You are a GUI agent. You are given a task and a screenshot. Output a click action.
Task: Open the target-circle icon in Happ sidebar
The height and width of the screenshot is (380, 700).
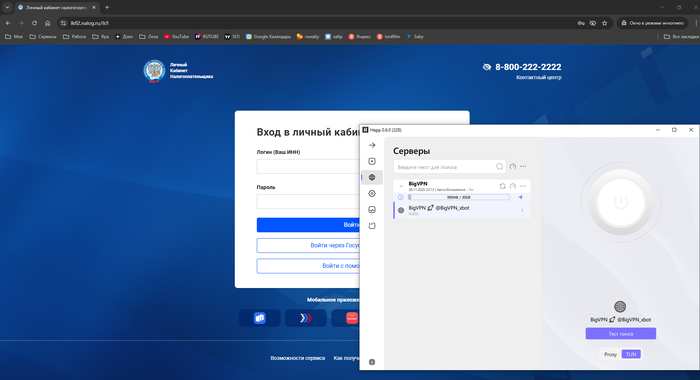(372, 193)
